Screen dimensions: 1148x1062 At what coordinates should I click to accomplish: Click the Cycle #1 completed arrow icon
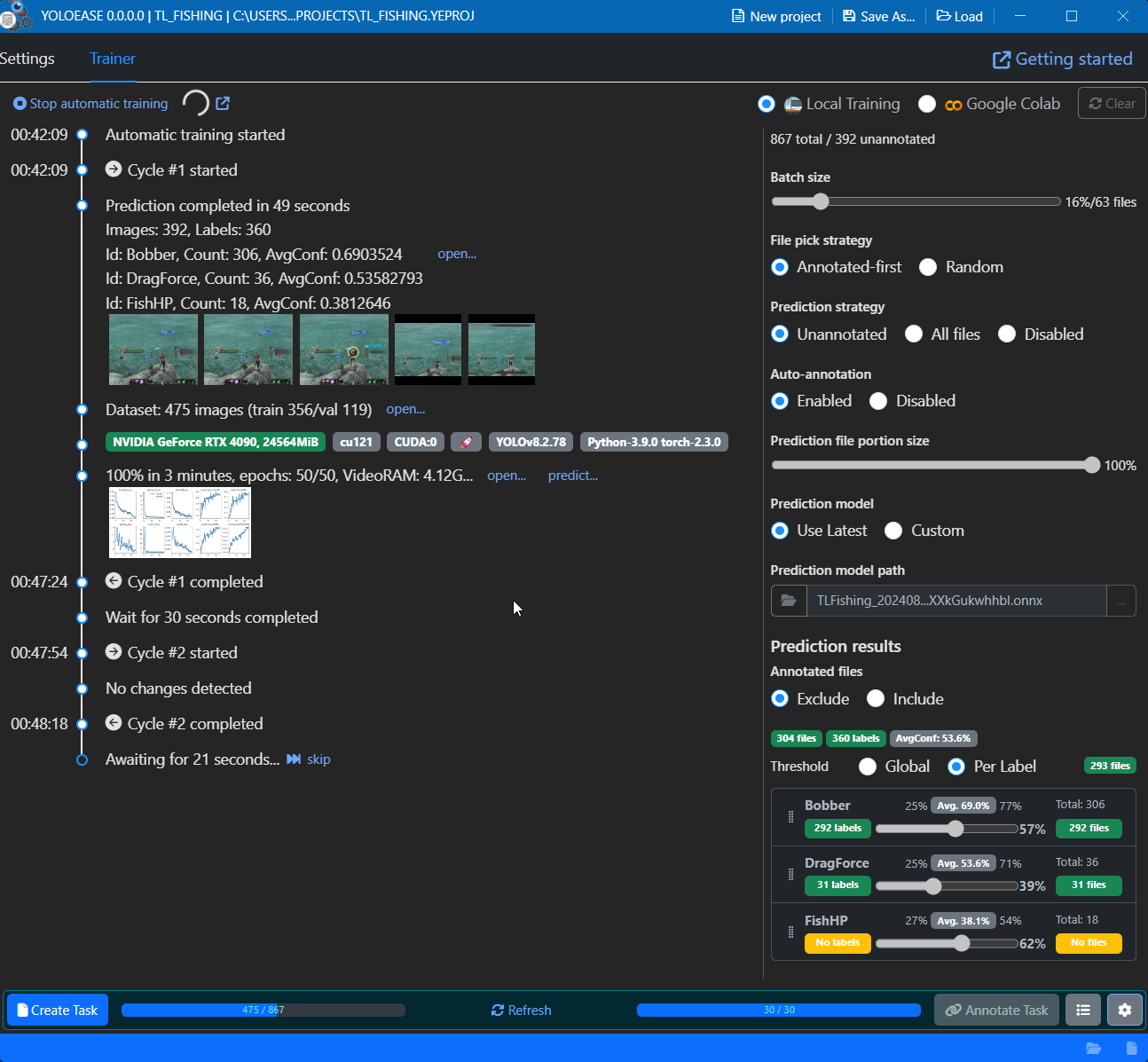coord(114,581)
